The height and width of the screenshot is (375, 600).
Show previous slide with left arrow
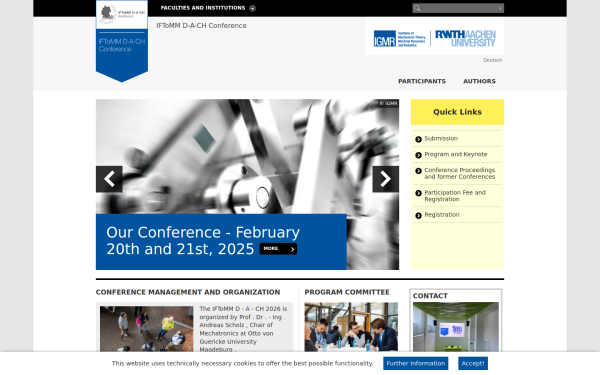point(109,179)
